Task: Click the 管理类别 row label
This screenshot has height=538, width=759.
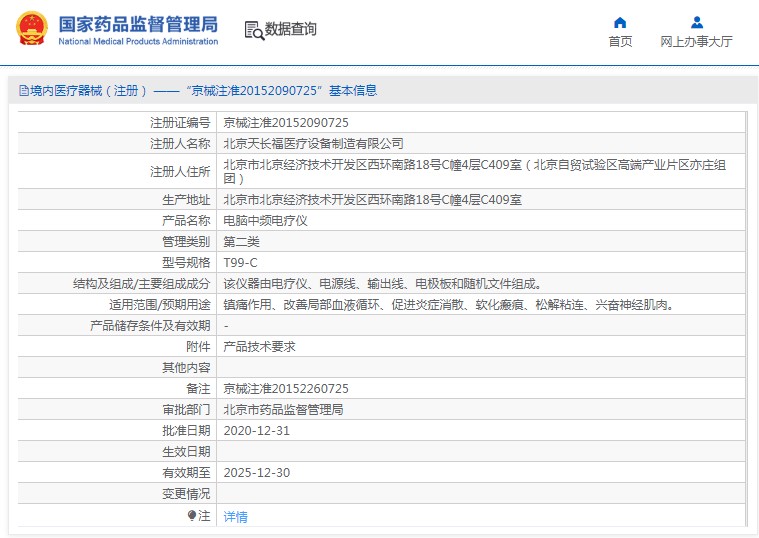Action: pyautogui.click(x=186, y=242)
